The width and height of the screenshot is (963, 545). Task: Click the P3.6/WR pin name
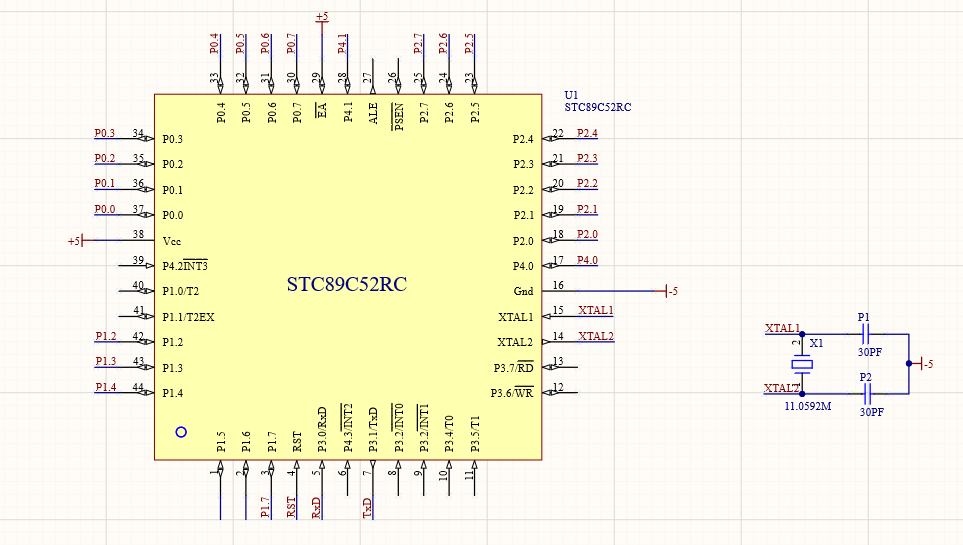point(512,393)
